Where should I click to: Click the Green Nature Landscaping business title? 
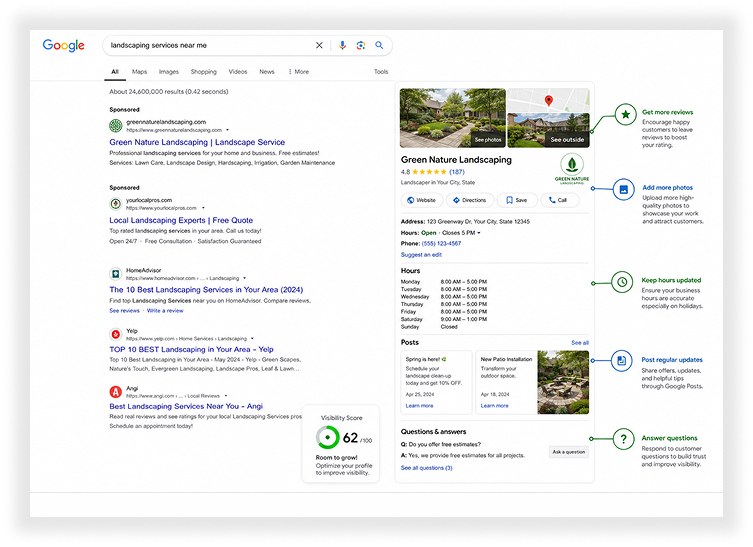pos(456,159)
